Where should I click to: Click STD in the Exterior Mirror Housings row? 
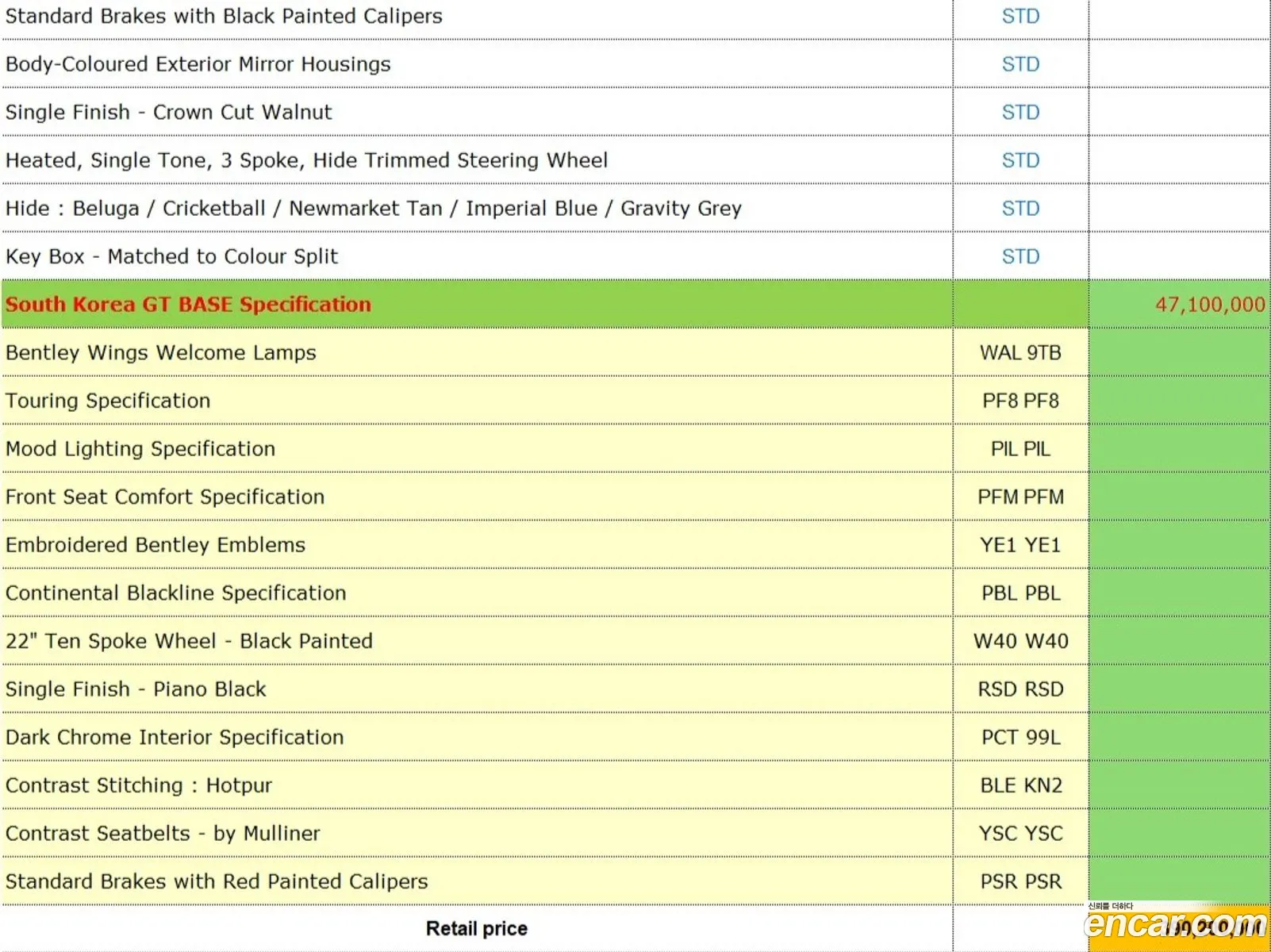1020,64
